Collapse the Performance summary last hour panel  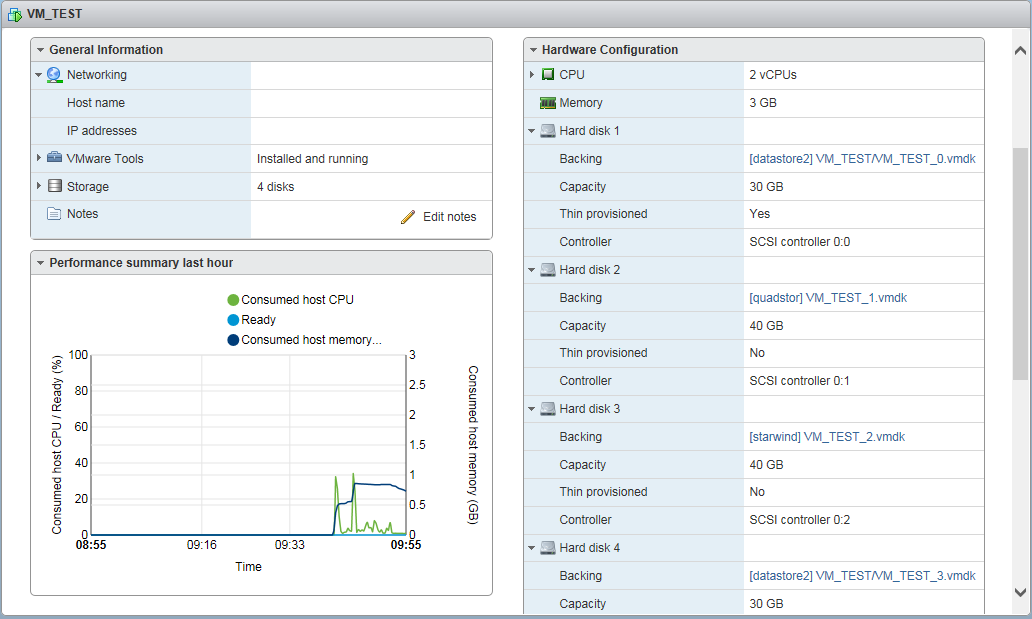(40, 263)
